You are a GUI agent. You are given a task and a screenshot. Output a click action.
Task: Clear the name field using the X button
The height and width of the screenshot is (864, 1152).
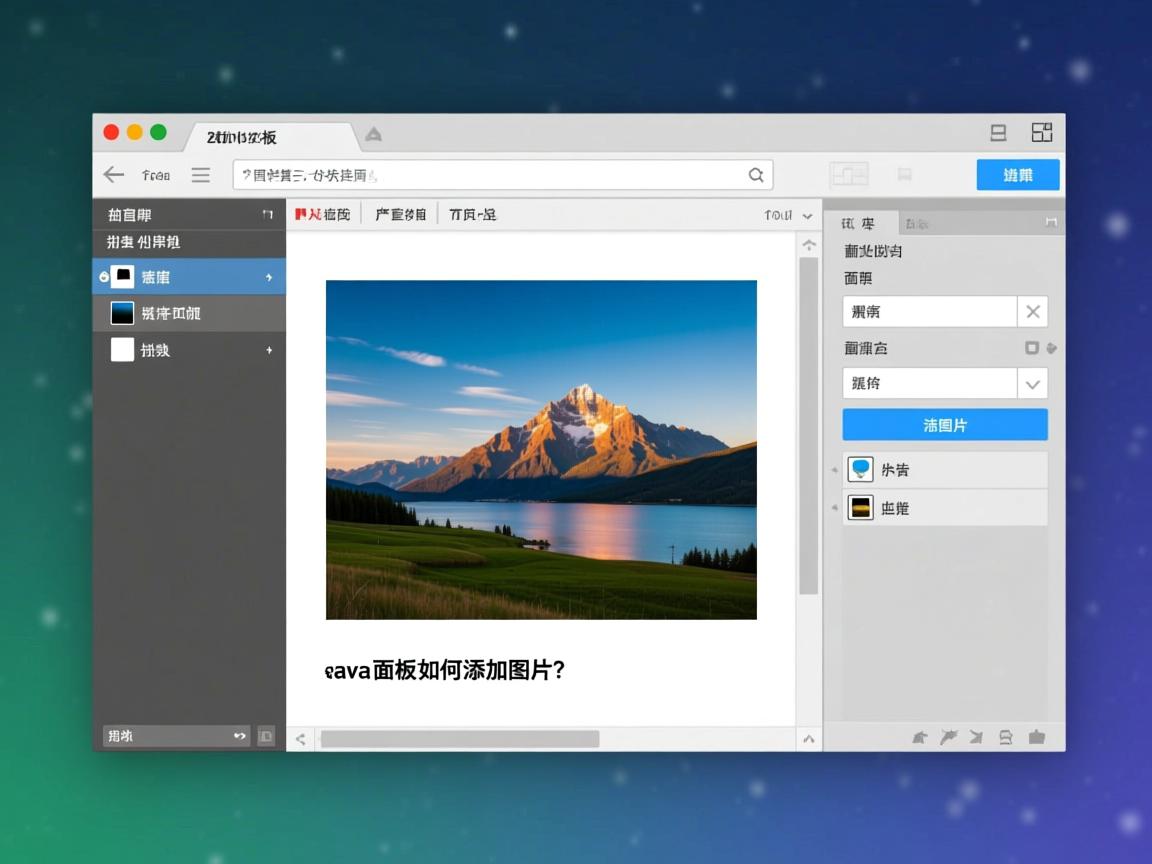(x=1032, y=311)
